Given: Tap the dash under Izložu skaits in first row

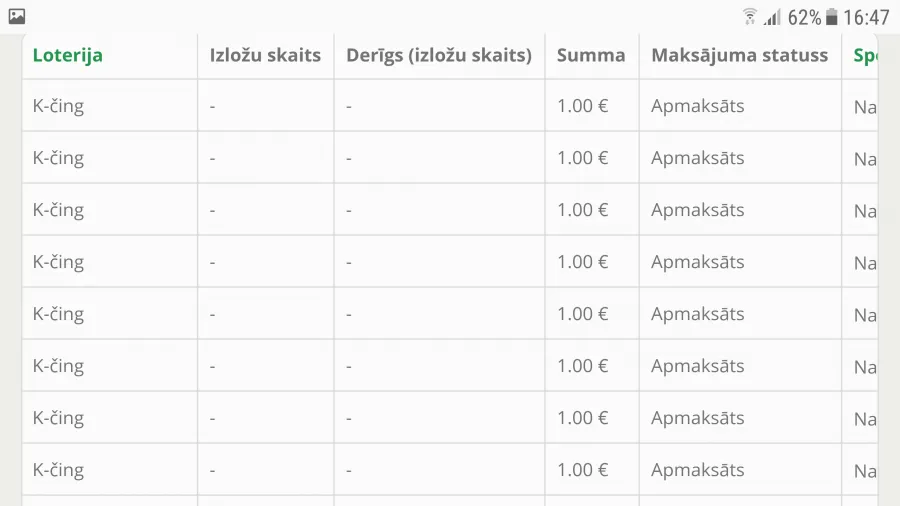Looking at the screenshot, I should [212, 107].
